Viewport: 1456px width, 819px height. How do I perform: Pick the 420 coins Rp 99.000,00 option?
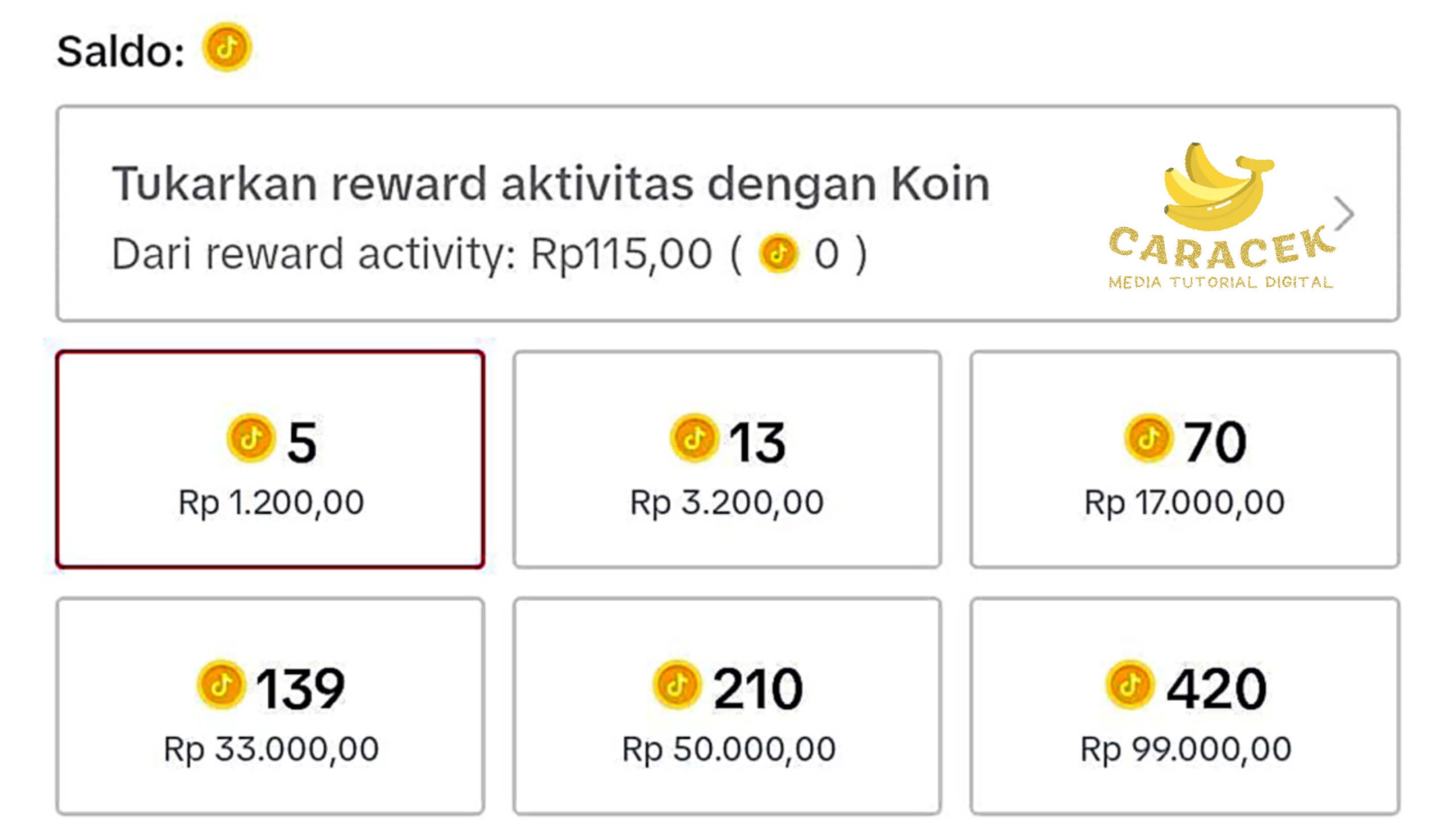click(1185, 706)
